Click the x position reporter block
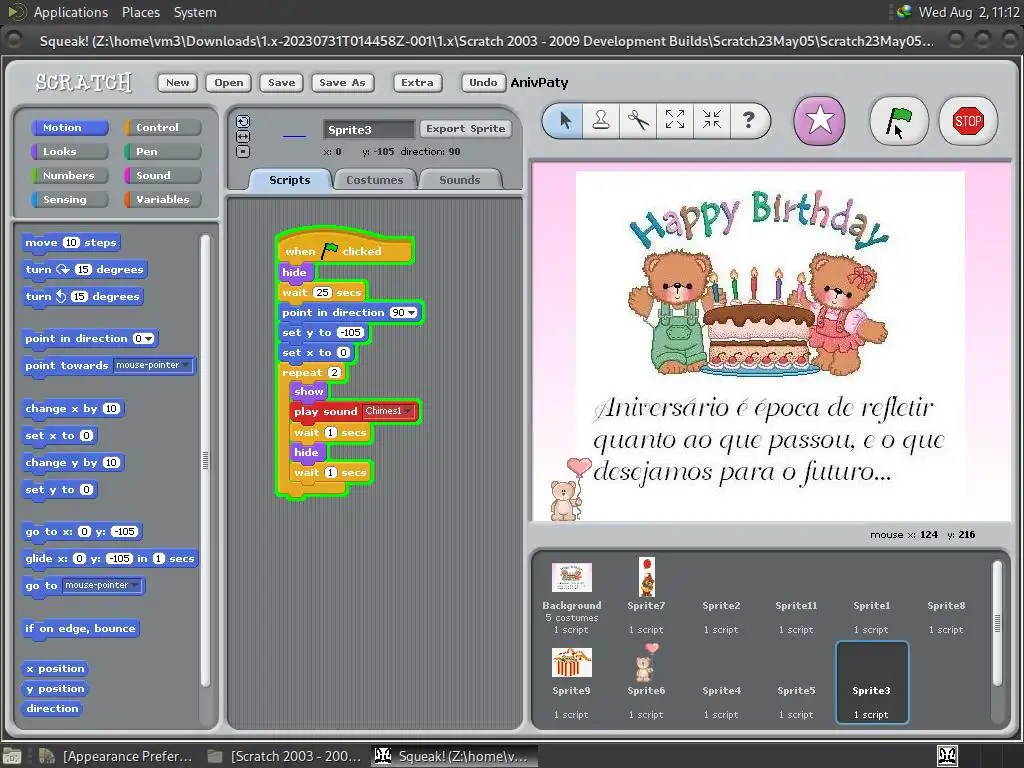Screen dimensions: 1024x768 tap(55, 669)
